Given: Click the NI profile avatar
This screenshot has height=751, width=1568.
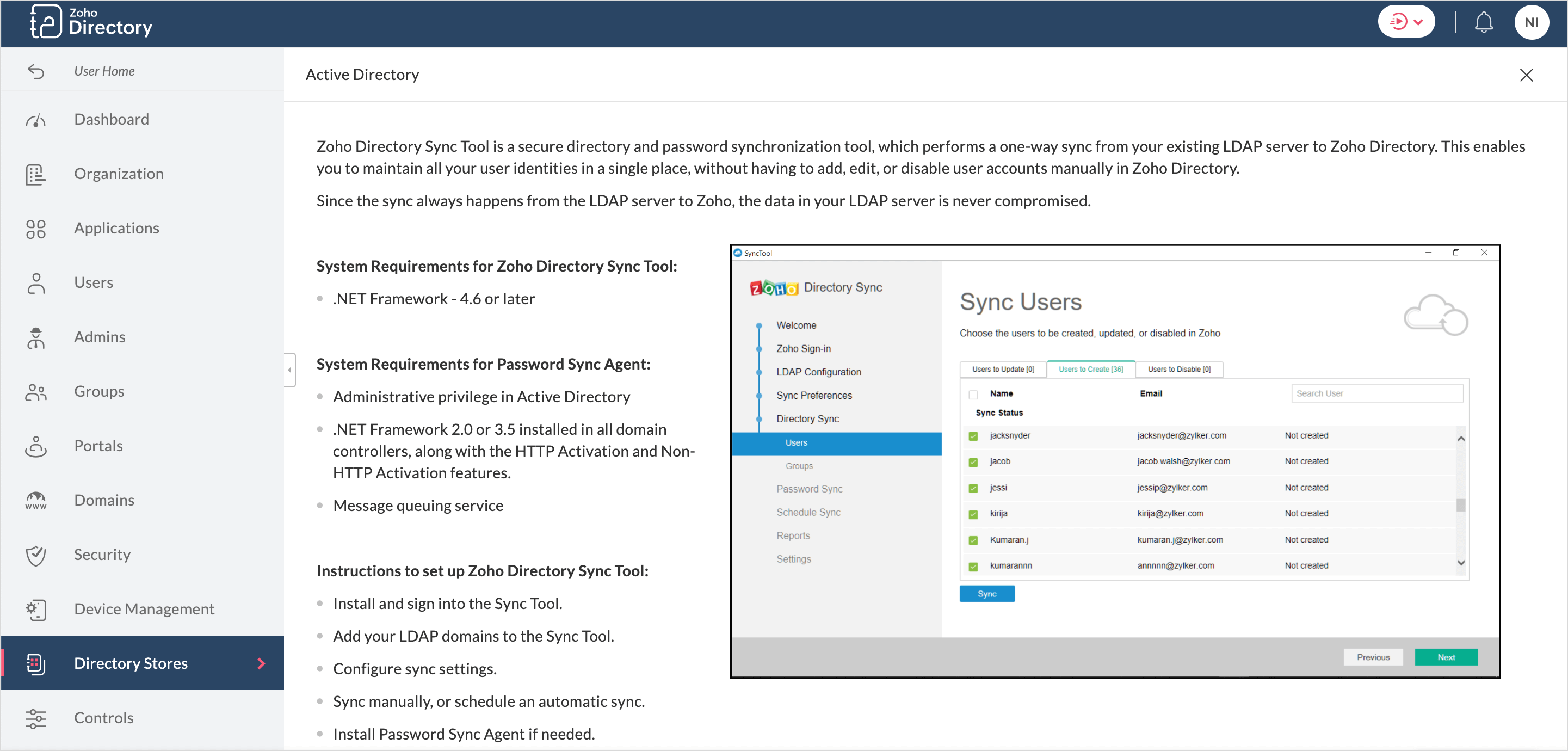Looking at the screenshot, I should point(1531,23).
